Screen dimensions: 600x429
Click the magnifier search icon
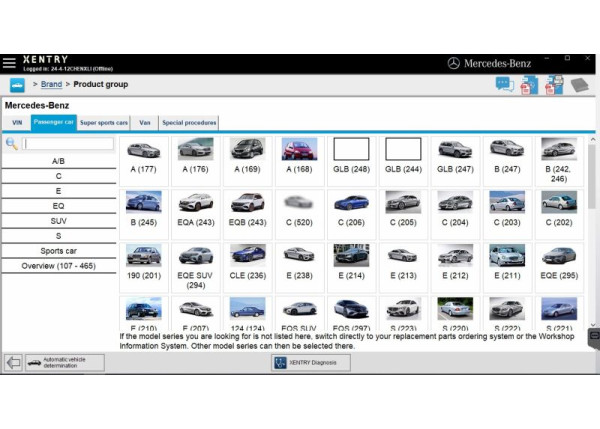(12, 144)
